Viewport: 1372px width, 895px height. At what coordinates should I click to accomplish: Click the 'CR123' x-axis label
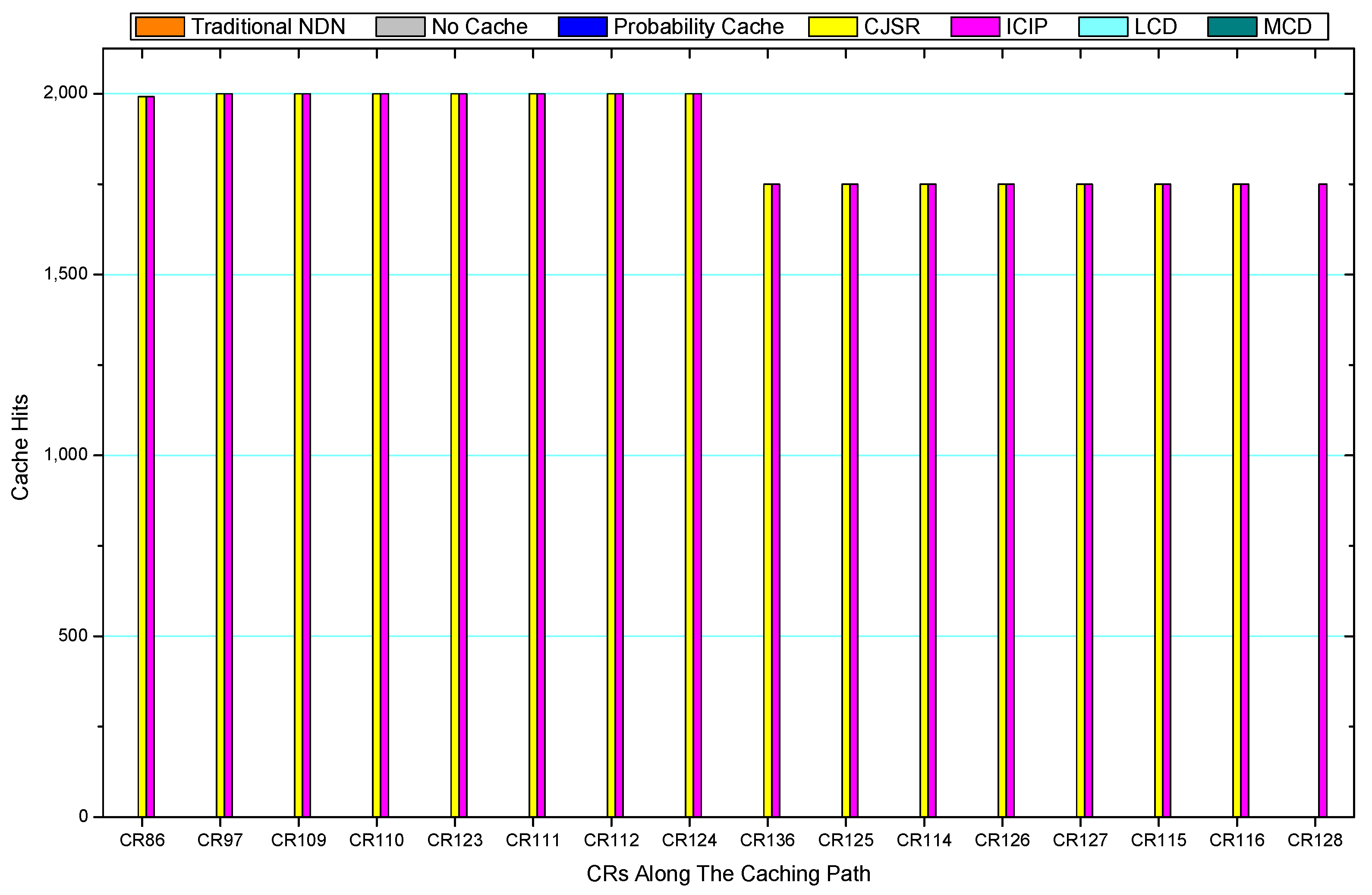pyautogui.click(x=455, y=840)
